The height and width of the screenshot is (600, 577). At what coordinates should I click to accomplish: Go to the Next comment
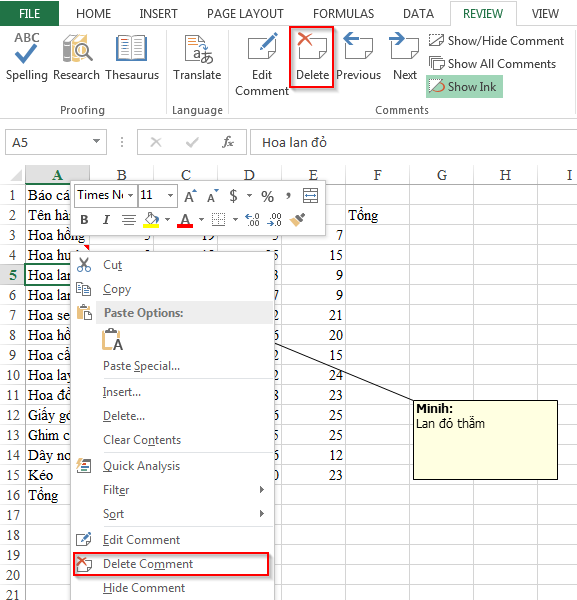pyautogui.click(x=405, y=57)
